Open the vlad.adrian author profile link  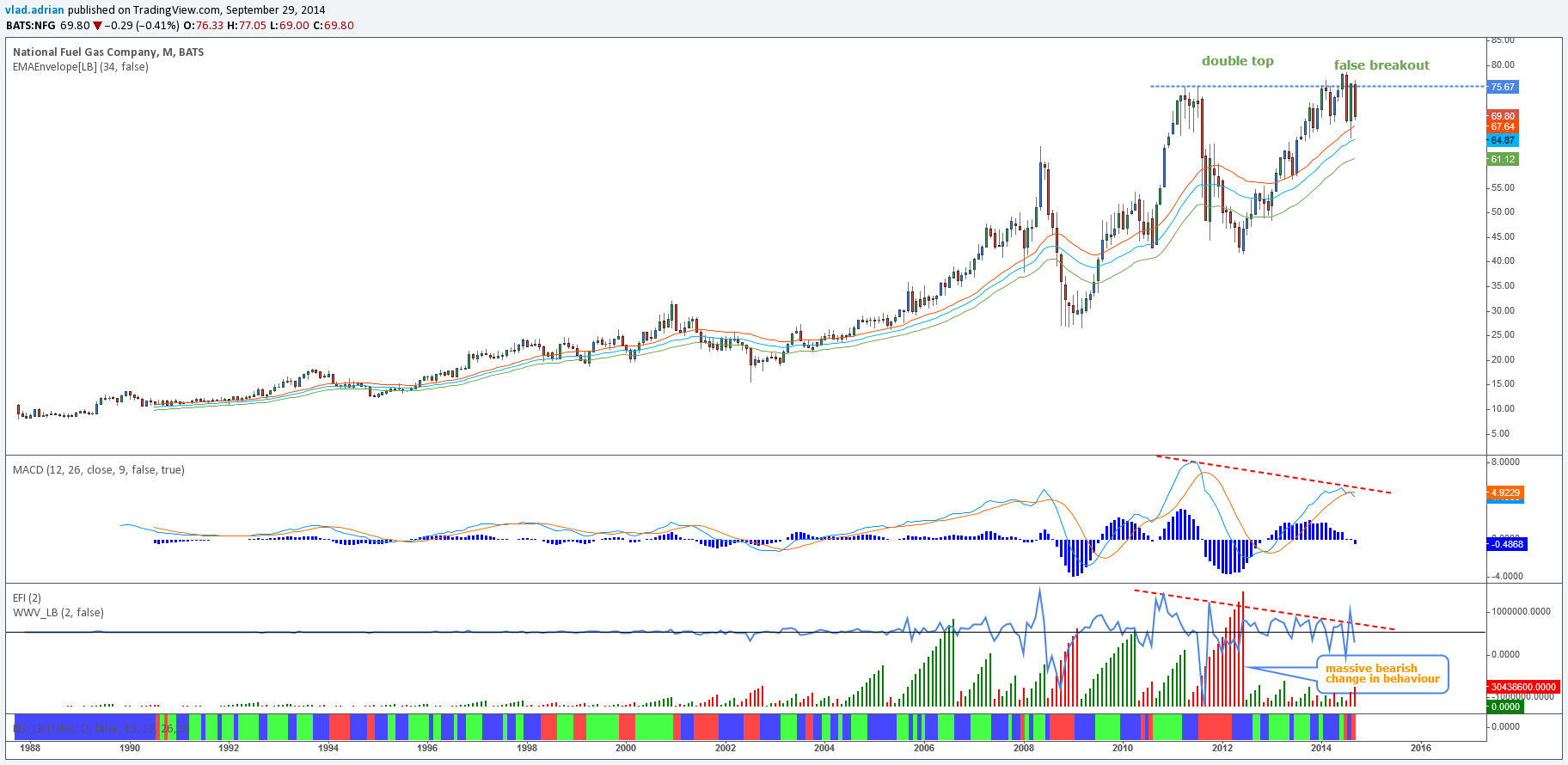(x=34, y=10)
